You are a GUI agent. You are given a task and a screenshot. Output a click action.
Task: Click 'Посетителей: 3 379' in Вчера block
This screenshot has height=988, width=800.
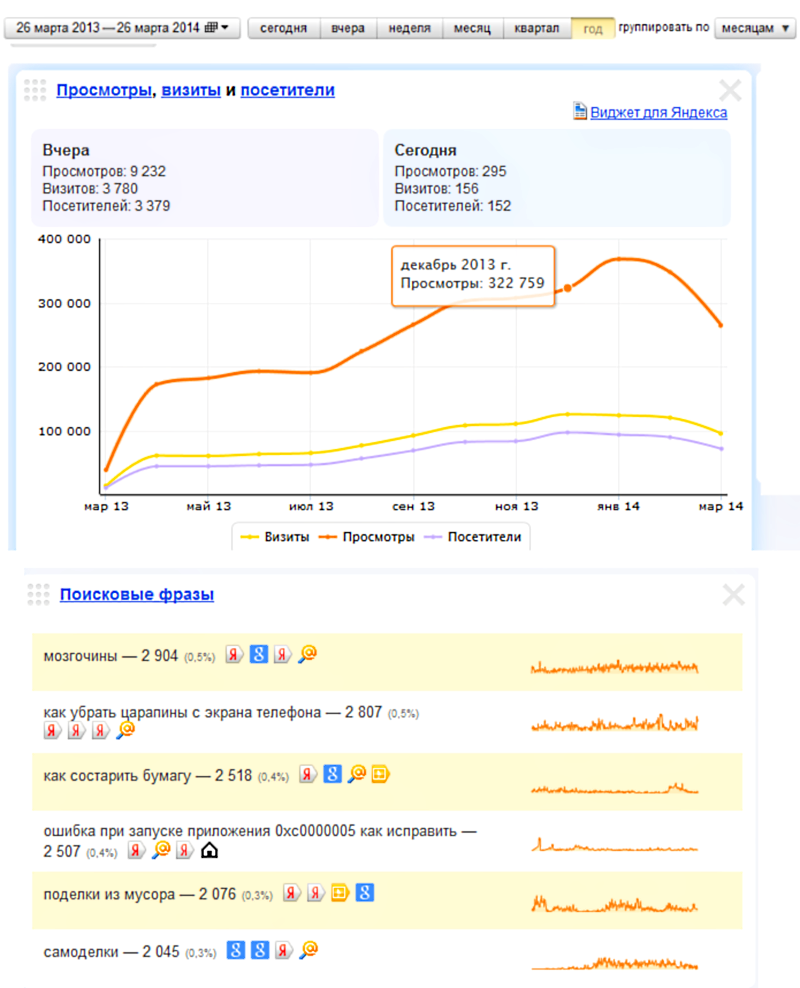coord(106,206)
